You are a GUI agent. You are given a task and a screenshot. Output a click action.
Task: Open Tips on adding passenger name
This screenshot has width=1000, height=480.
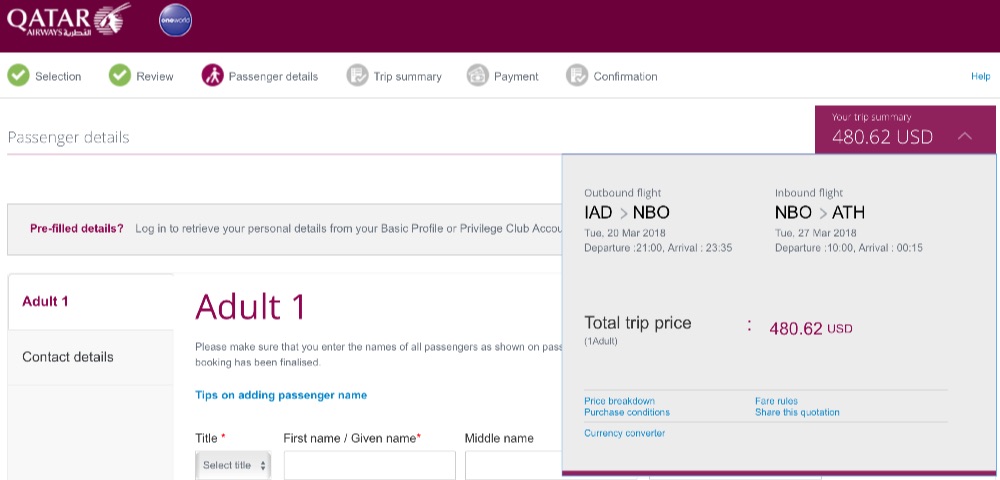(x=281, y=395)
